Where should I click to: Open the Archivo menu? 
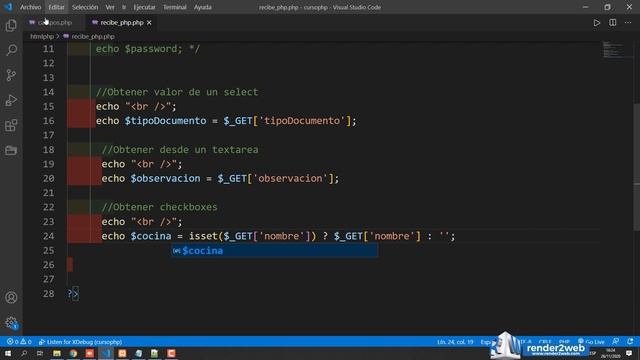31,7
